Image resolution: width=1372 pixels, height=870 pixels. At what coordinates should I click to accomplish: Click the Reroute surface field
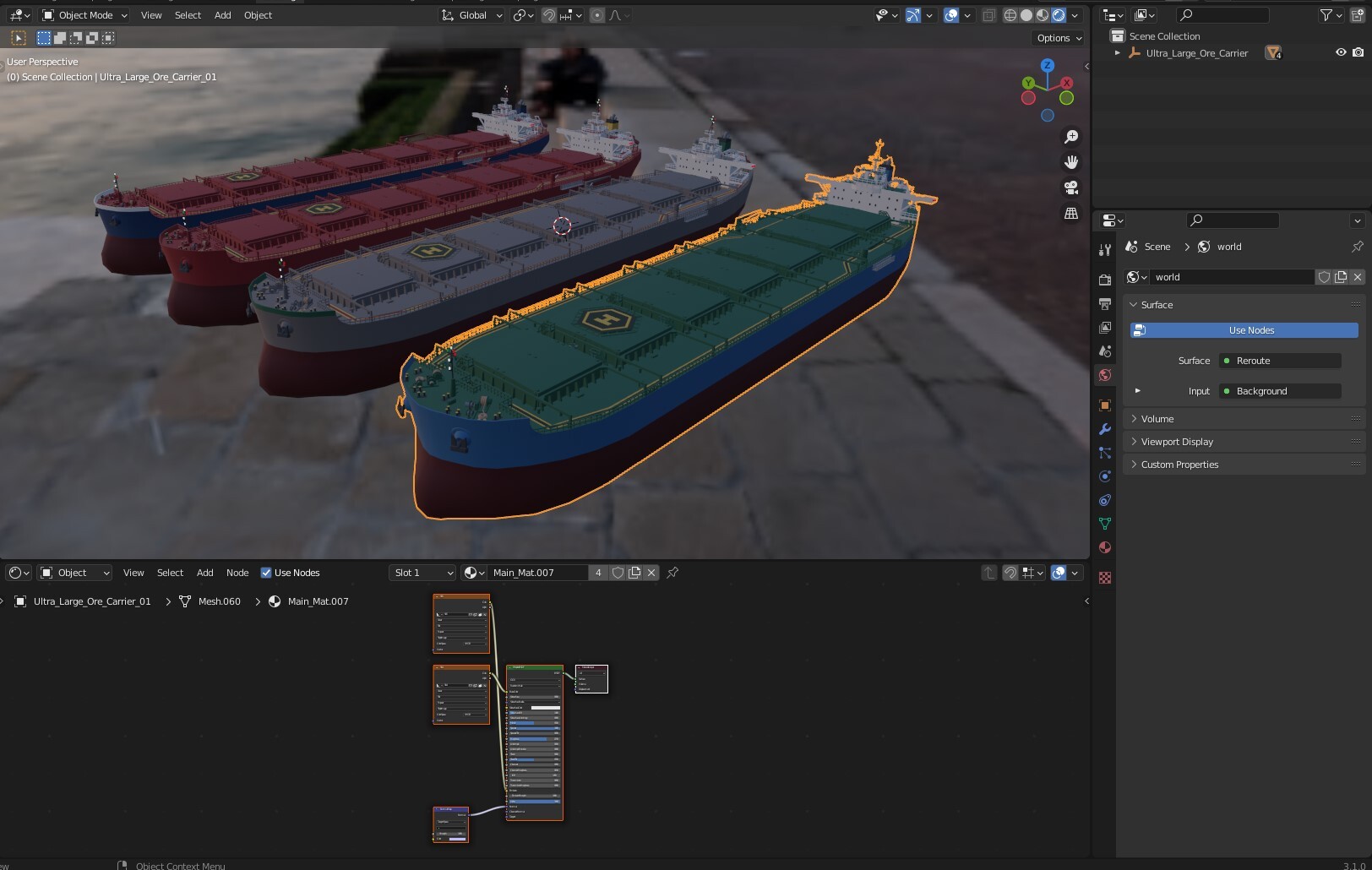click(x=1279, y=361)
